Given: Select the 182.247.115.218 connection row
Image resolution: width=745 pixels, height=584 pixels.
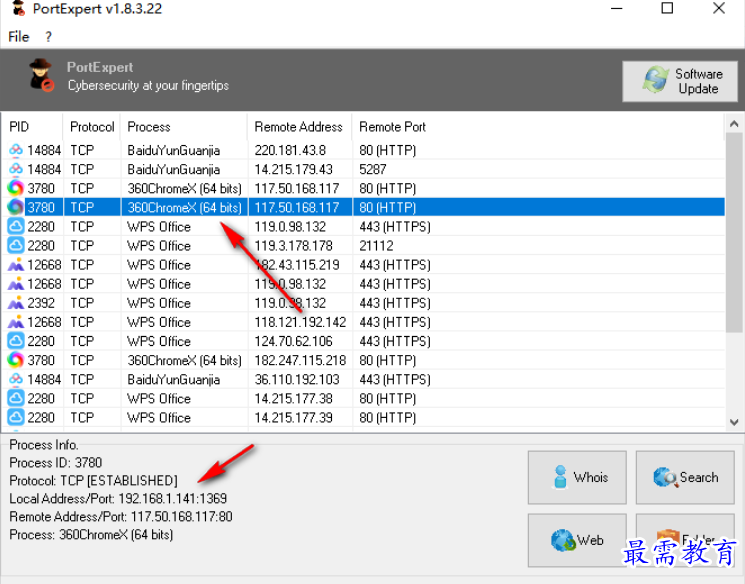Looking at the screenshot, I should point(300,360).
